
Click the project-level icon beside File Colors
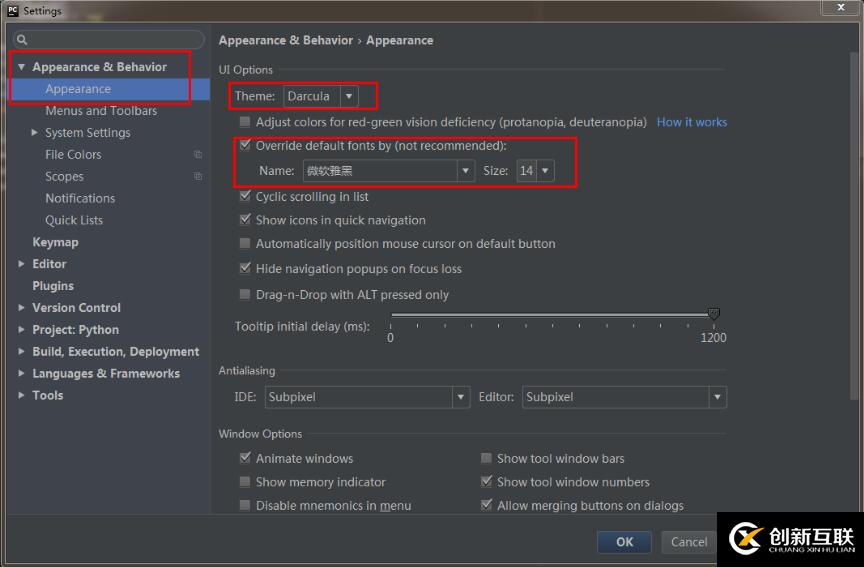pos(198,155)
